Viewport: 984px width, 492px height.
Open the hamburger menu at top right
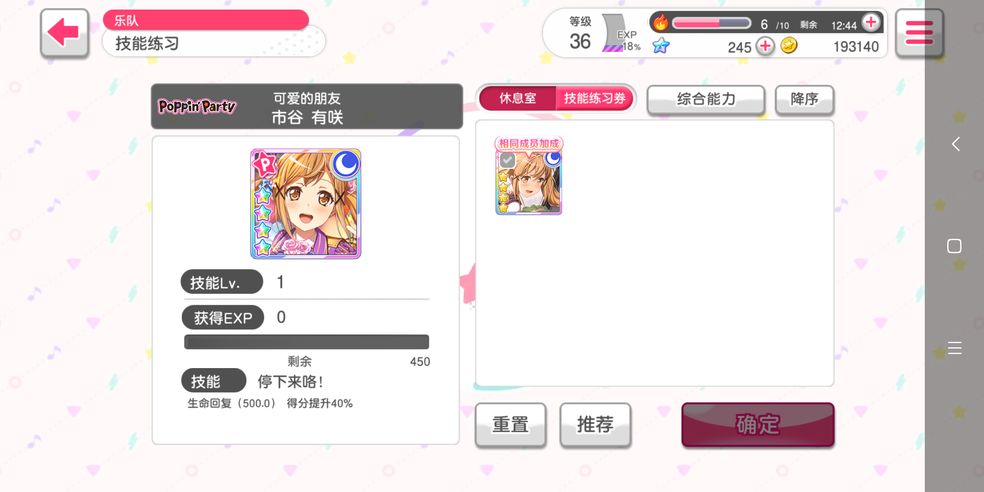coord(919,33)
